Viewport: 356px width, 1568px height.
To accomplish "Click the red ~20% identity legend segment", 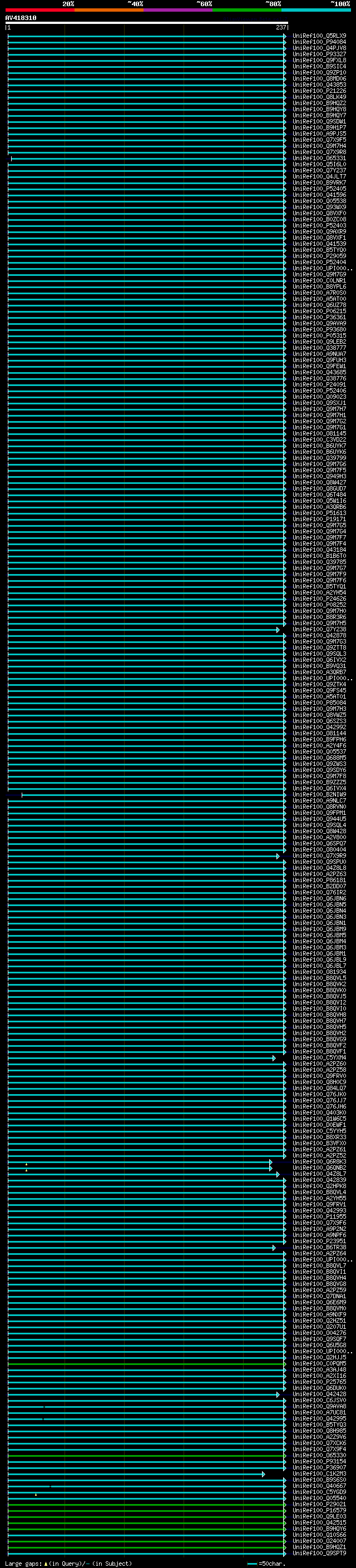I will click(40, 10).
